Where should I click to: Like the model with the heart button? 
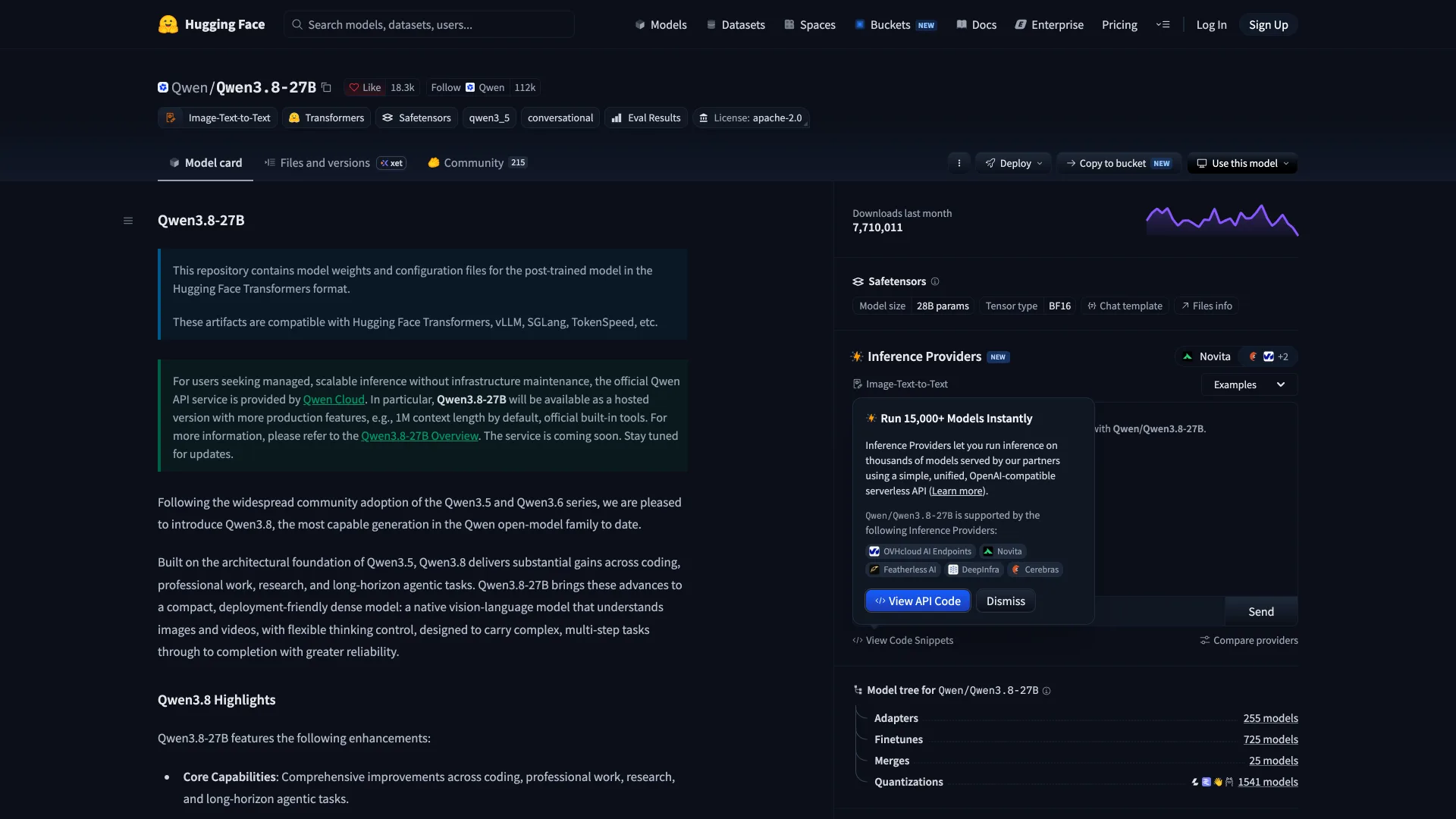[x=365, y=87]
